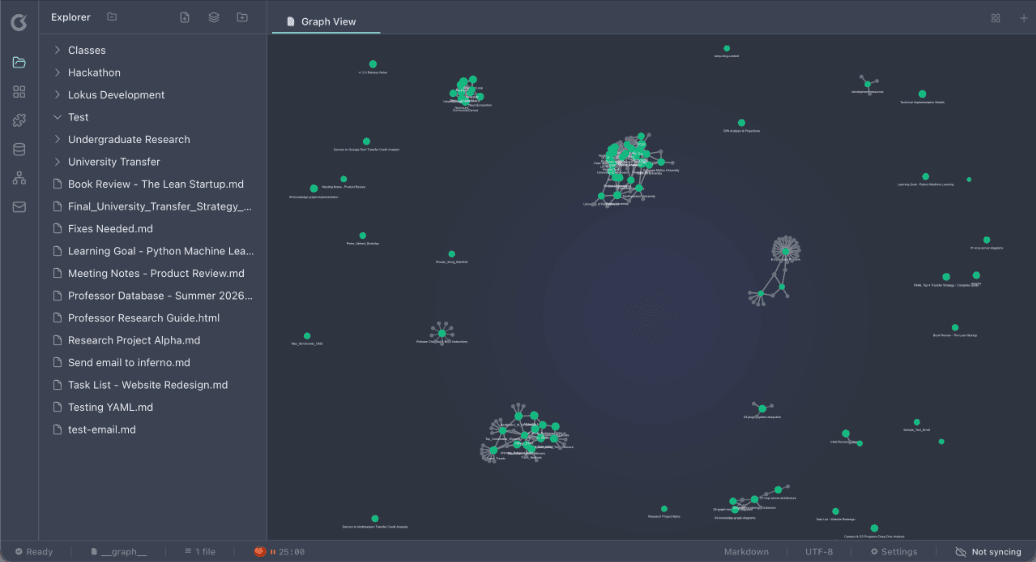Viewport: 1036px width, 562px height.
Task: Open the mail sidebar icon
Action: [x=19, y=207]
